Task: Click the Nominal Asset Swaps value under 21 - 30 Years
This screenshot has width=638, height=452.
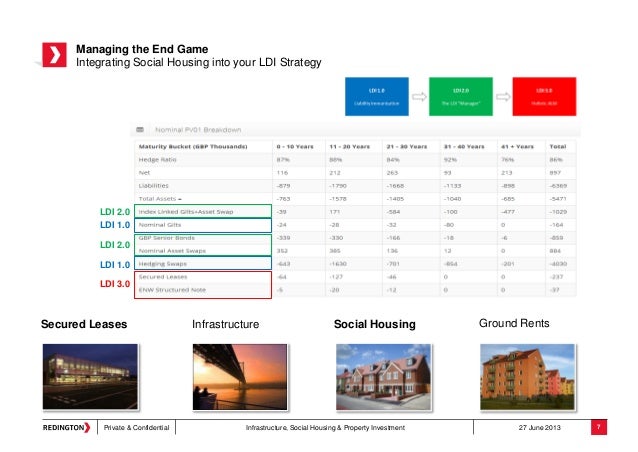Action: click(392, 251)
